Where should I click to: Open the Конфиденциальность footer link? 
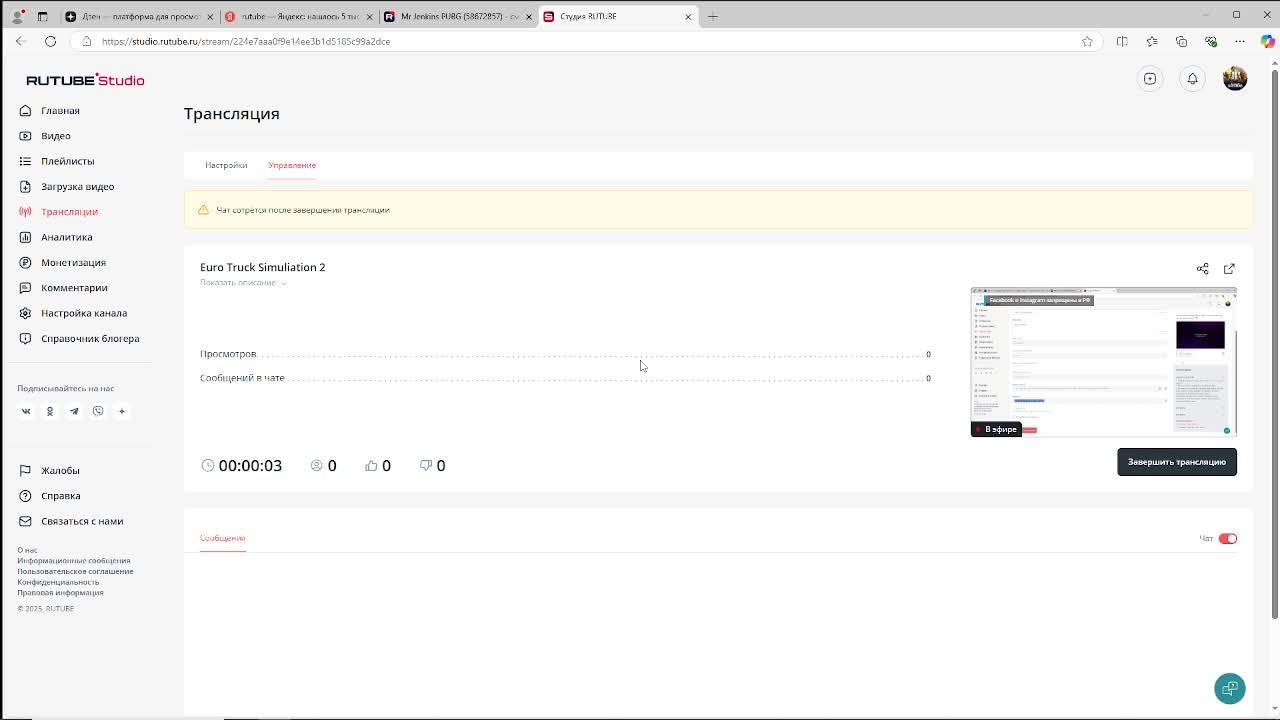[x=58, y=582]
